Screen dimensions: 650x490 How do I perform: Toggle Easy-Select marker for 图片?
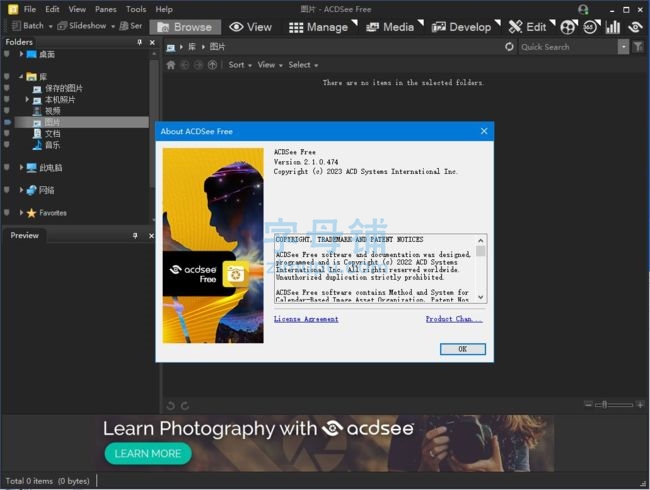point(7,122)
